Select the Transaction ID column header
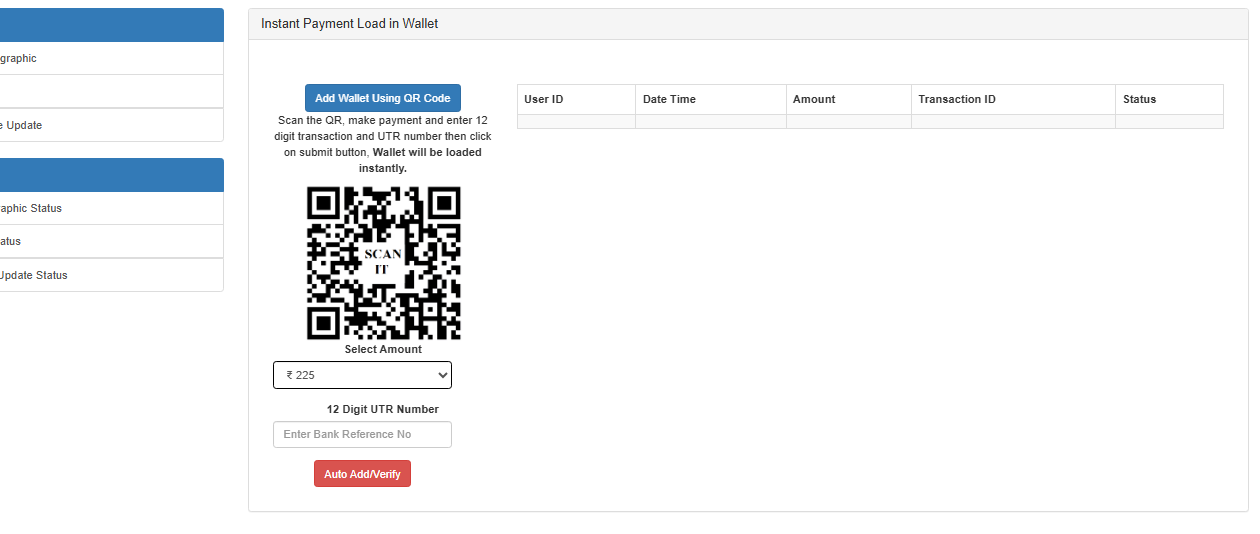The width and height of the screenshot is (1260, 534). 1013,99
